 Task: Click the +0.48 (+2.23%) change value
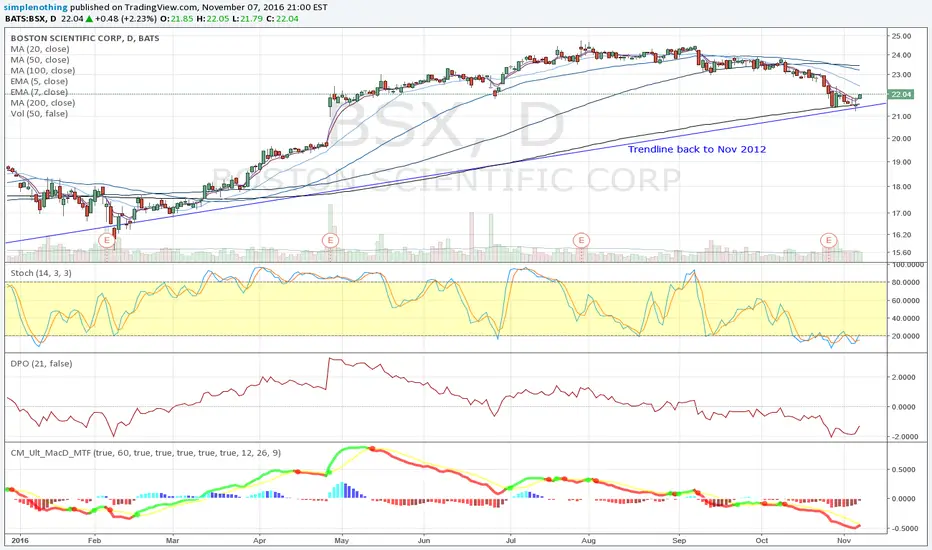coord(125,18)
